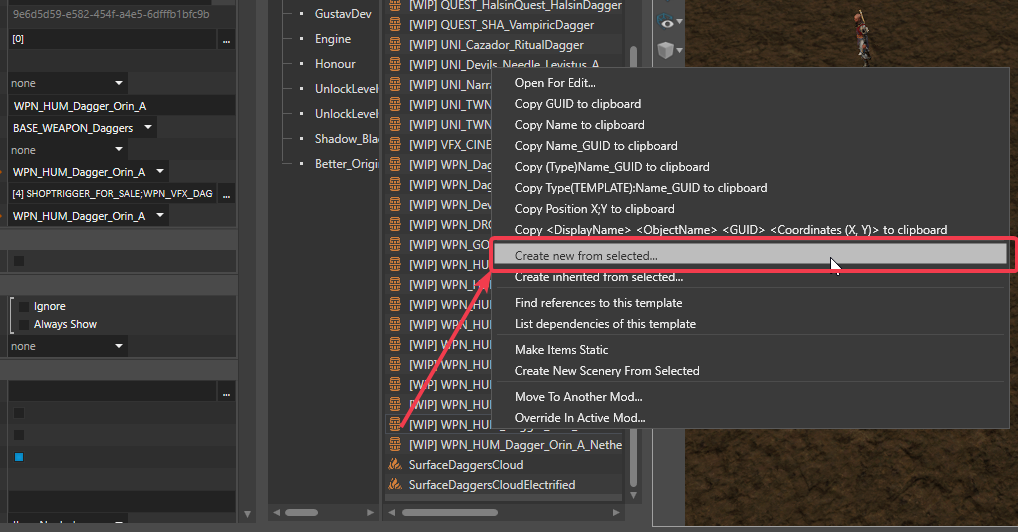This screenshot has height=532, width=1018.
Task: Open the BASE_WEAPON_Daggers dropdown
Action: click(x=148, y=128)
